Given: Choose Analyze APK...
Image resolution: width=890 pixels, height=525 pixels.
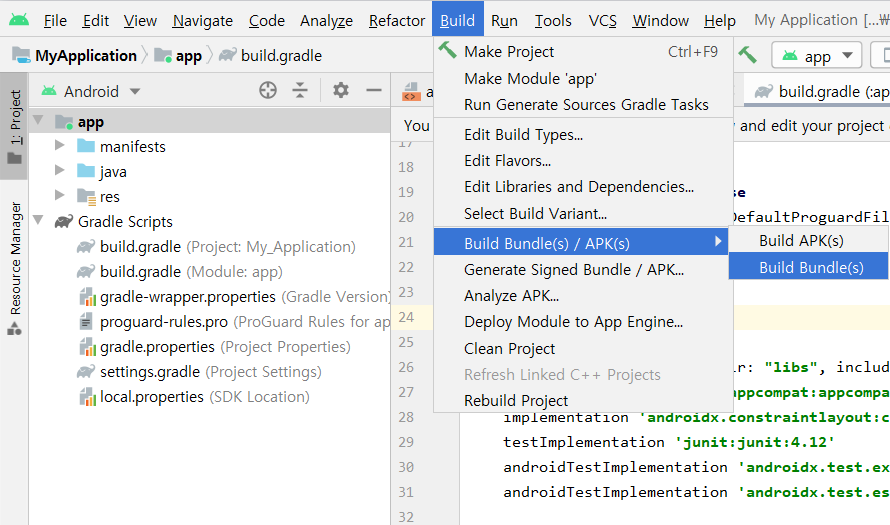Looking at the screenshot, I should coord(583,296).
